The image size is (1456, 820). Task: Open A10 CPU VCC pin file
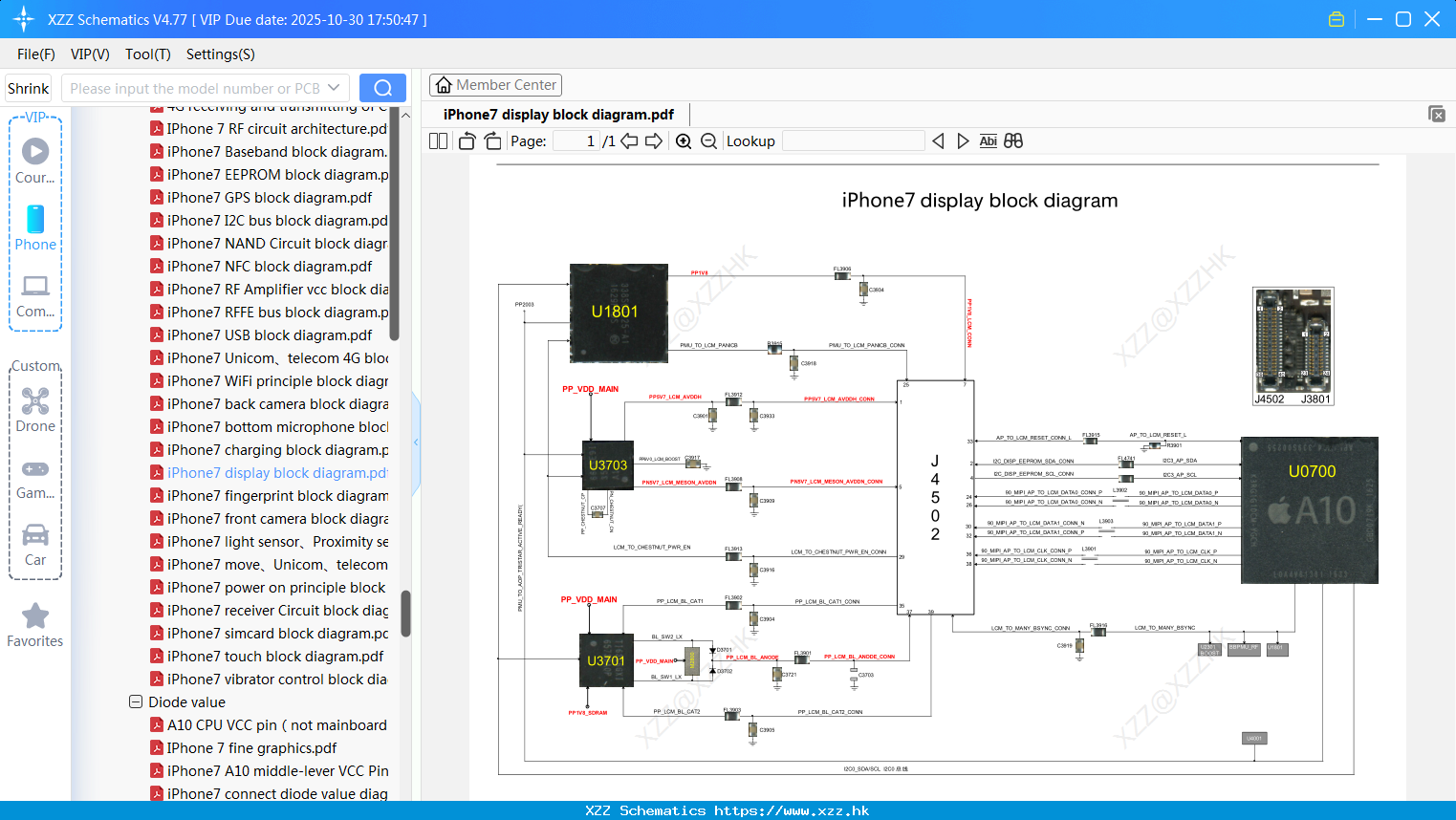pyautogui.click(x=270, y=724)
